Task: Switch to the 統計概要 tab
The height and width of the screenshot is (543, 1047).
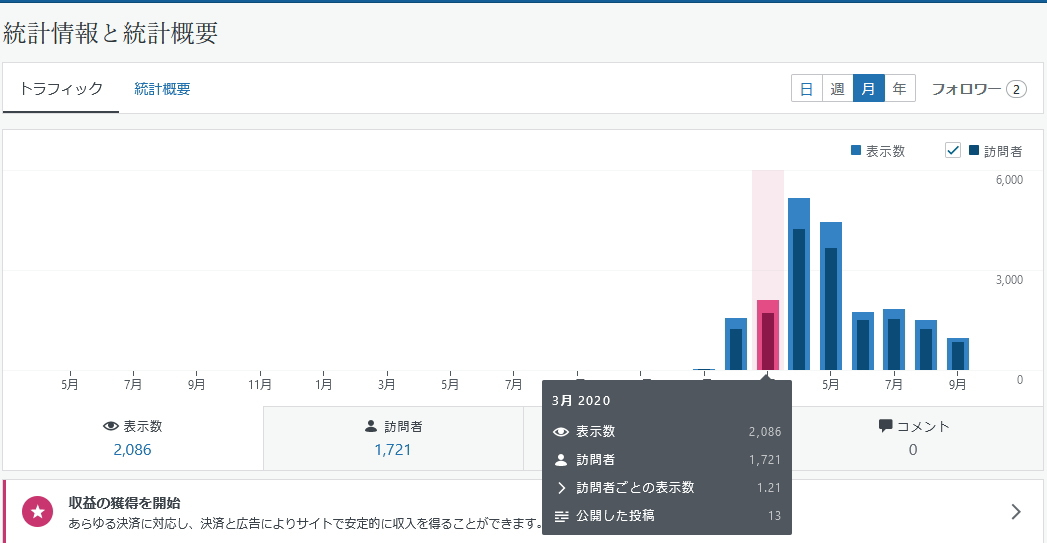Action: click(x=163, y=89)
